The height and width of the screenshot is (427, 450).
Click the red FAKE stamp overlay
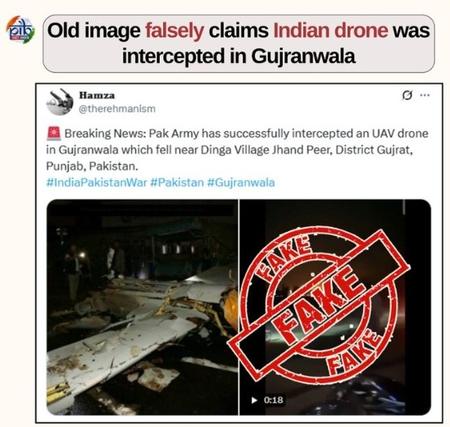[x=319, y=304]
